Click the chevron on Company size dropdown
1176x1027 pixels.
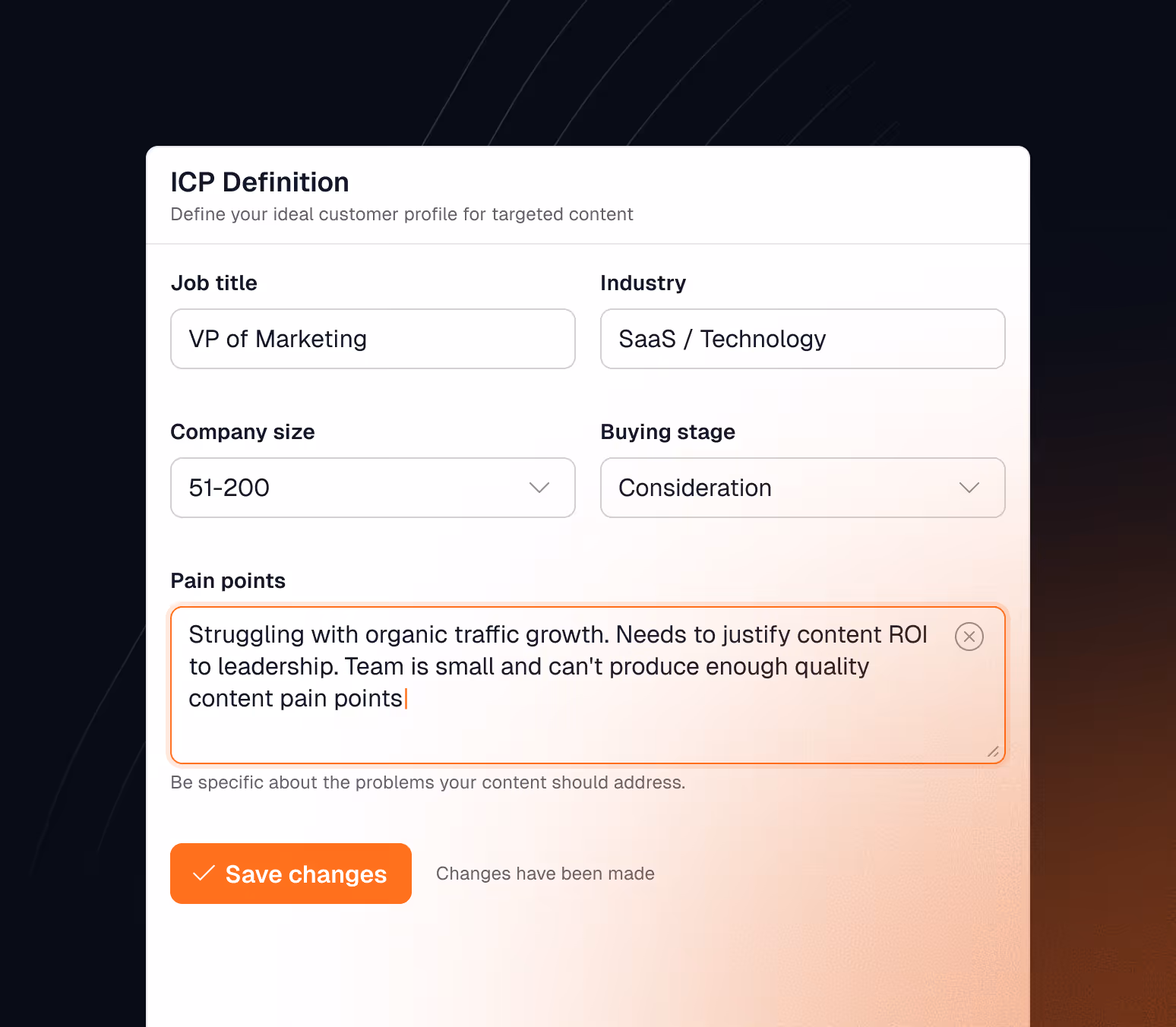click(539, 488)
